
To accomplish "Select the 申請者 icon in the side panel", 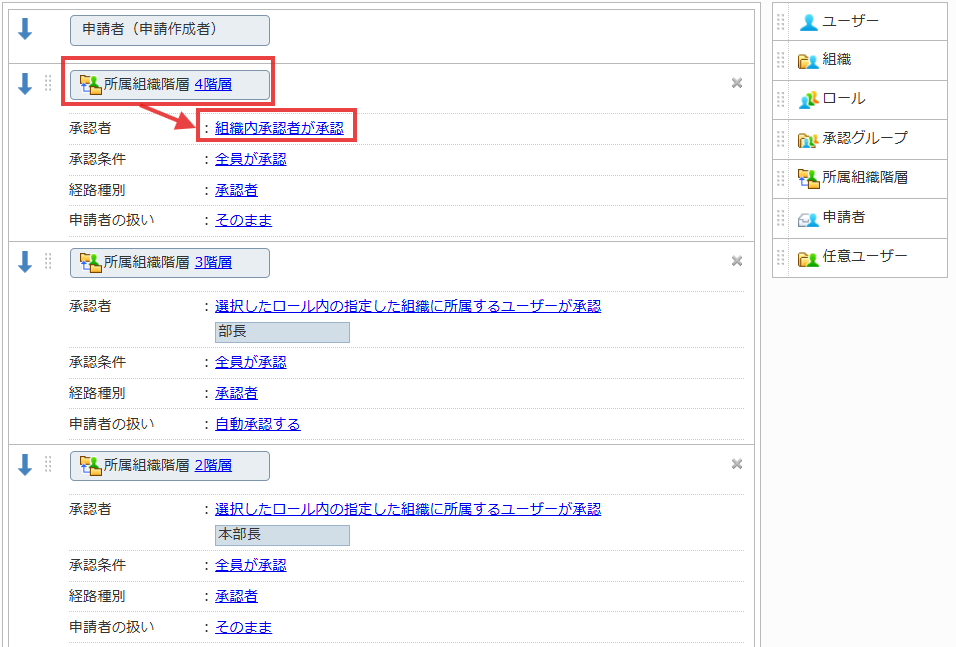I will pyautogui.click(x=808, y=218).
